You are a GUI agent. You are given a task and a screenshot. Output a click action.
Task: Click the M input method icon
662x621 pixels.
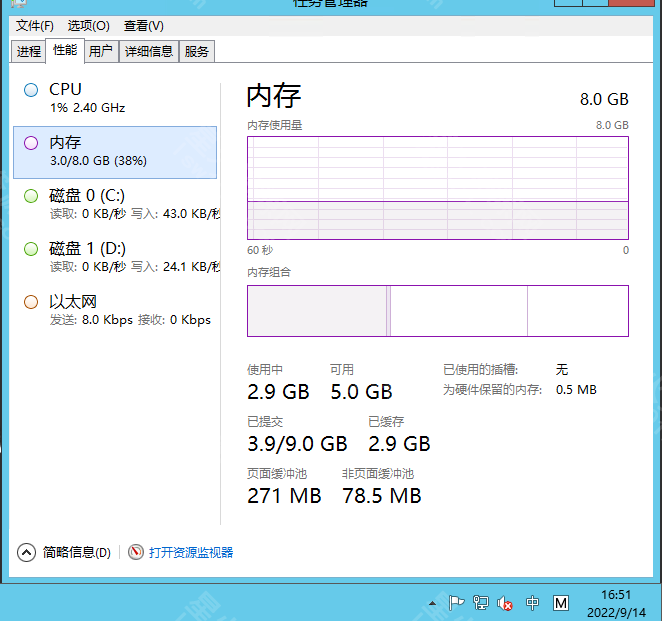point(561,603)
